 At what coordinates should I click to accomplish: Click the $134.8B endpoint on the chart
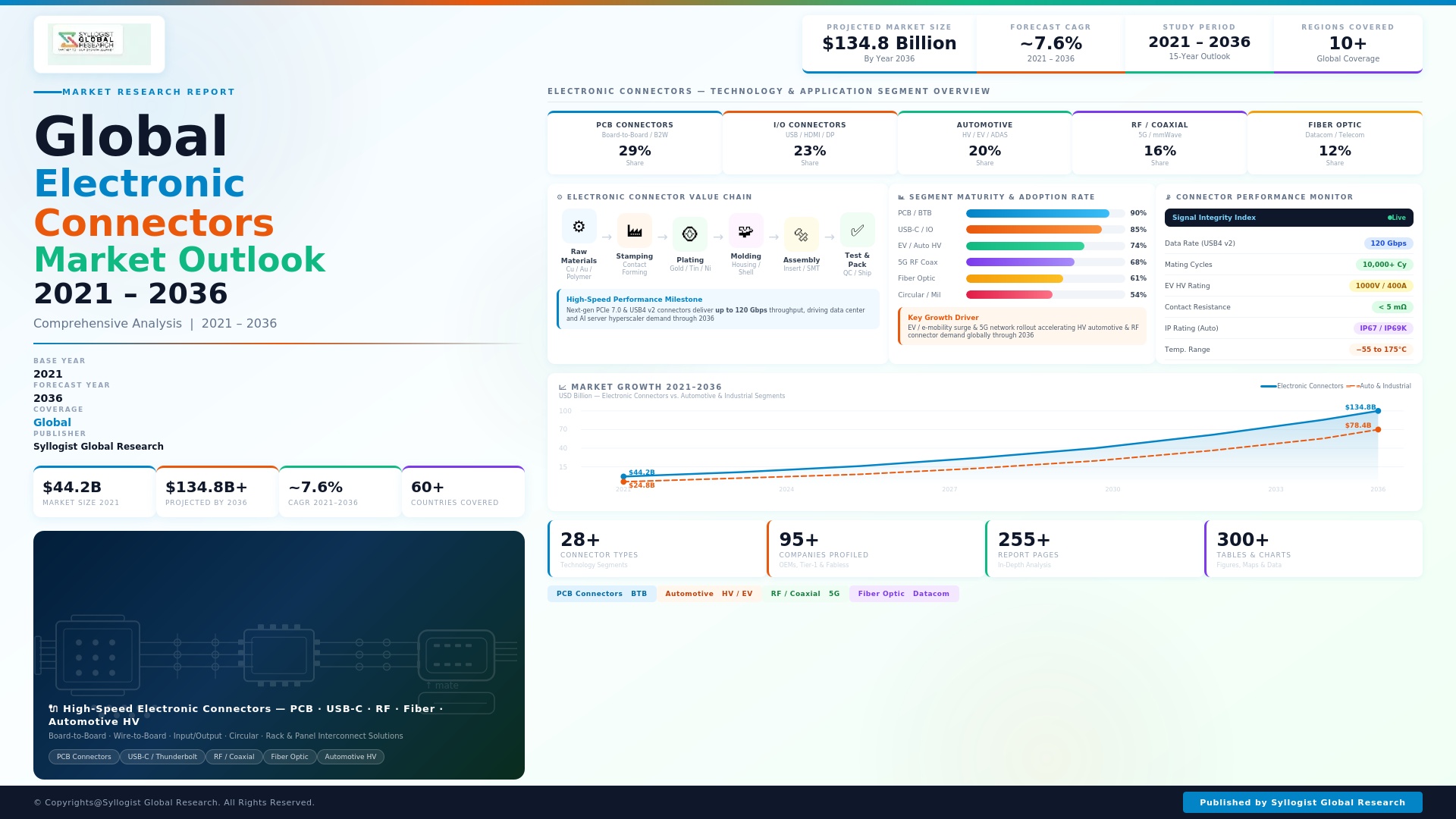point(1378,411)
